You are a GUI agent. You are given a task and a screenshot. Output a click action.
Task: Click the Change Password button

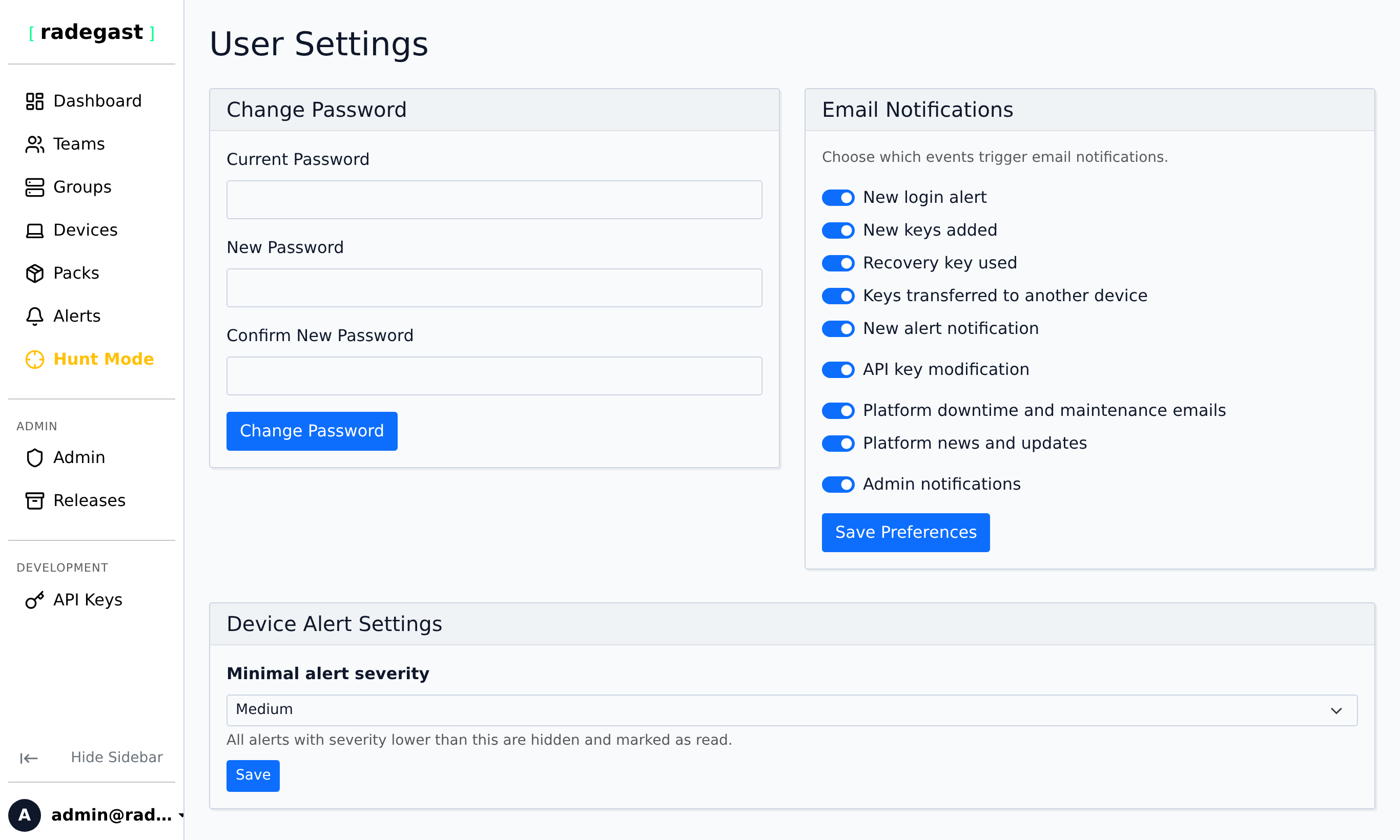[312, 431]
